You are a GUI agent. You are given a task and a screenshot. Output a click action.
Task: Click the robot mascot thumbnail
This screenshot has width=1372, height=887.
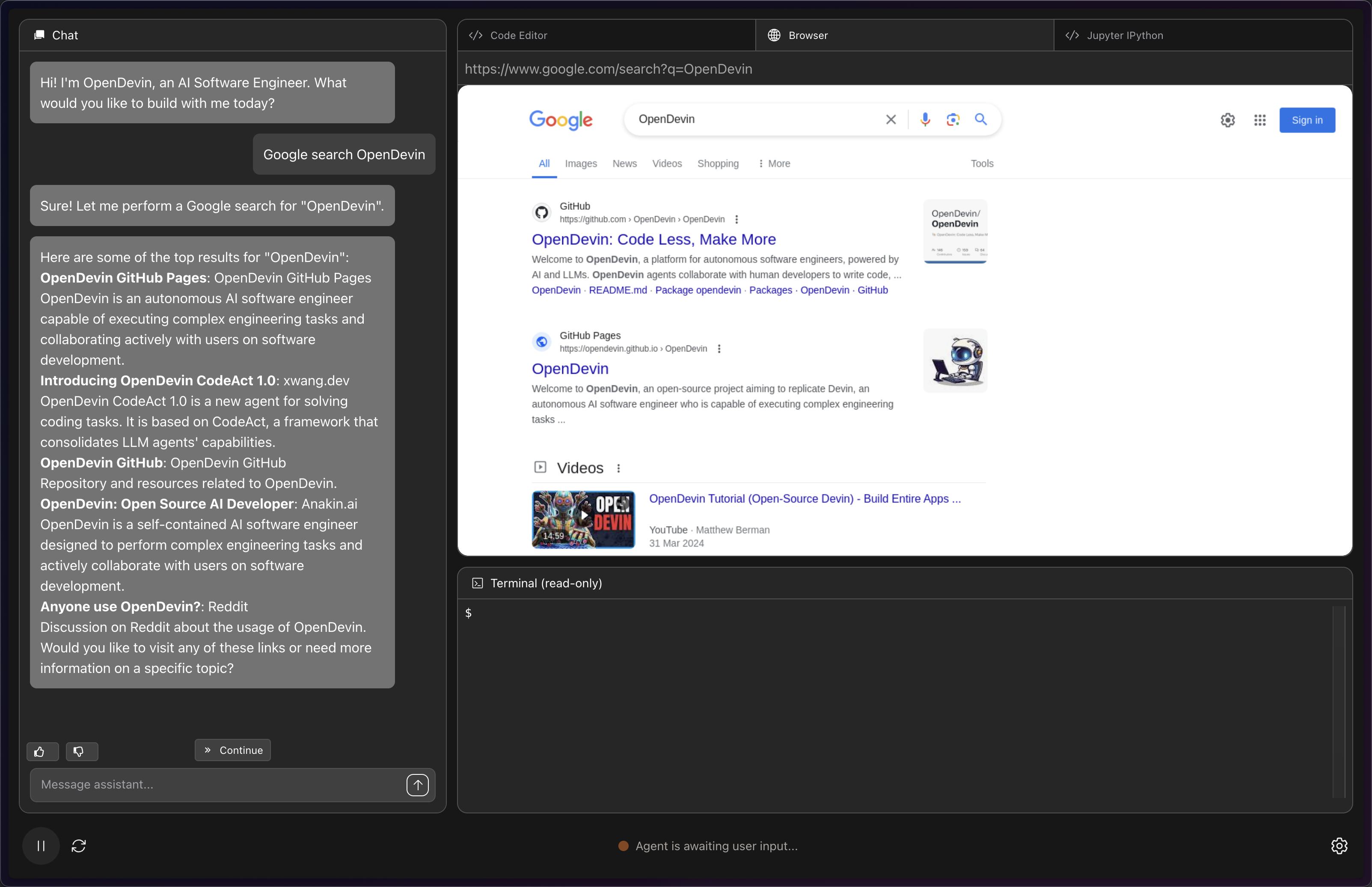point(955,360)
